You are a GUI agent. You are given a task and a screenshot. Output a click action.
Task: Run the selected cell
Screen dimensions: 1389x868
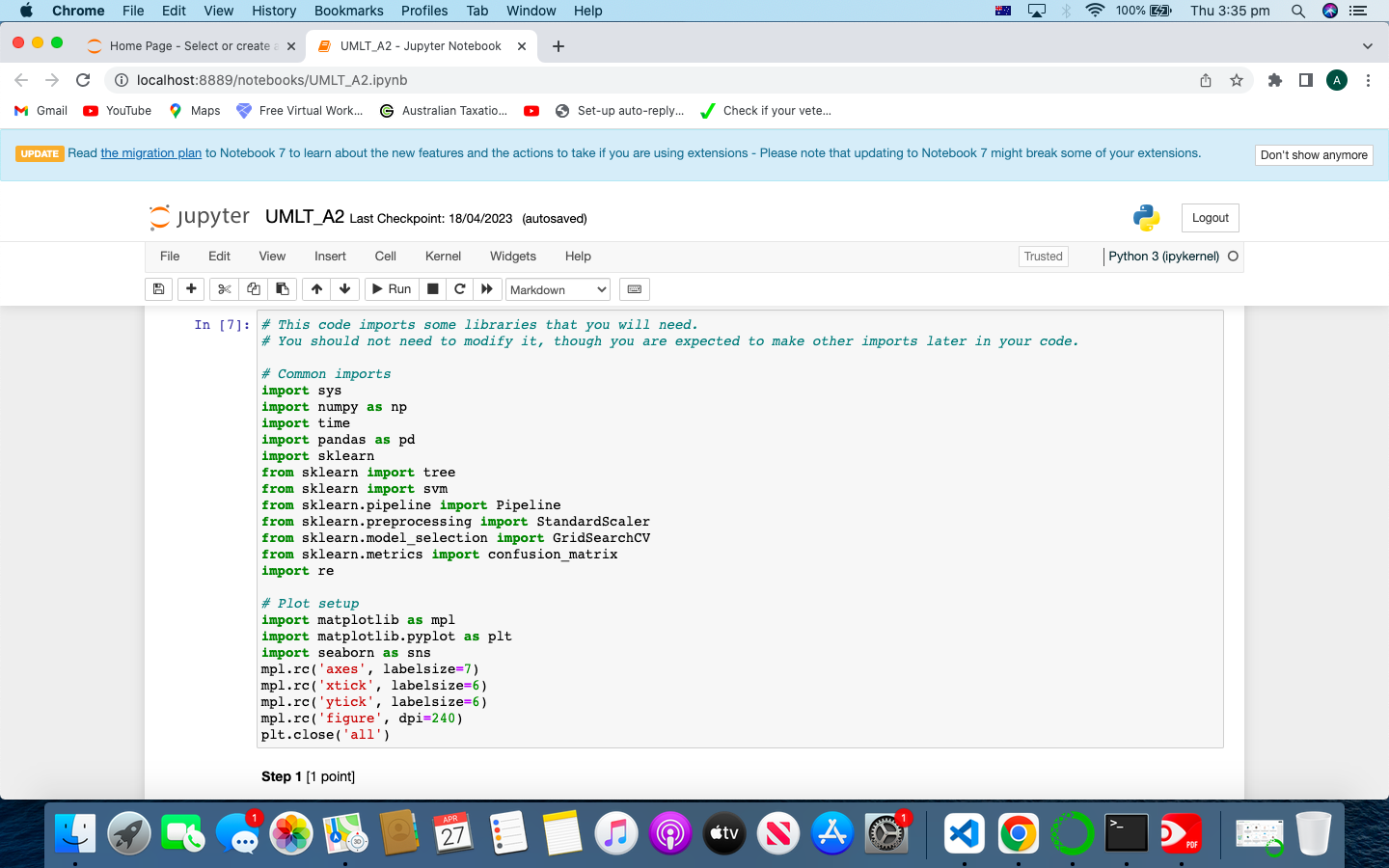point(391,288)
